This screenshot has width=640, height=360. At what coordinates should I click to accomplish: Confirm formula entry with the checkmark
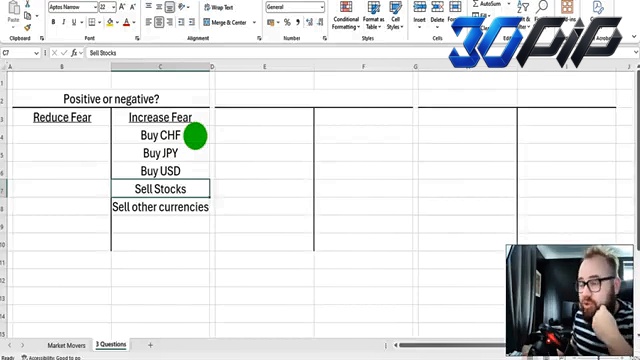pos(64,53)
